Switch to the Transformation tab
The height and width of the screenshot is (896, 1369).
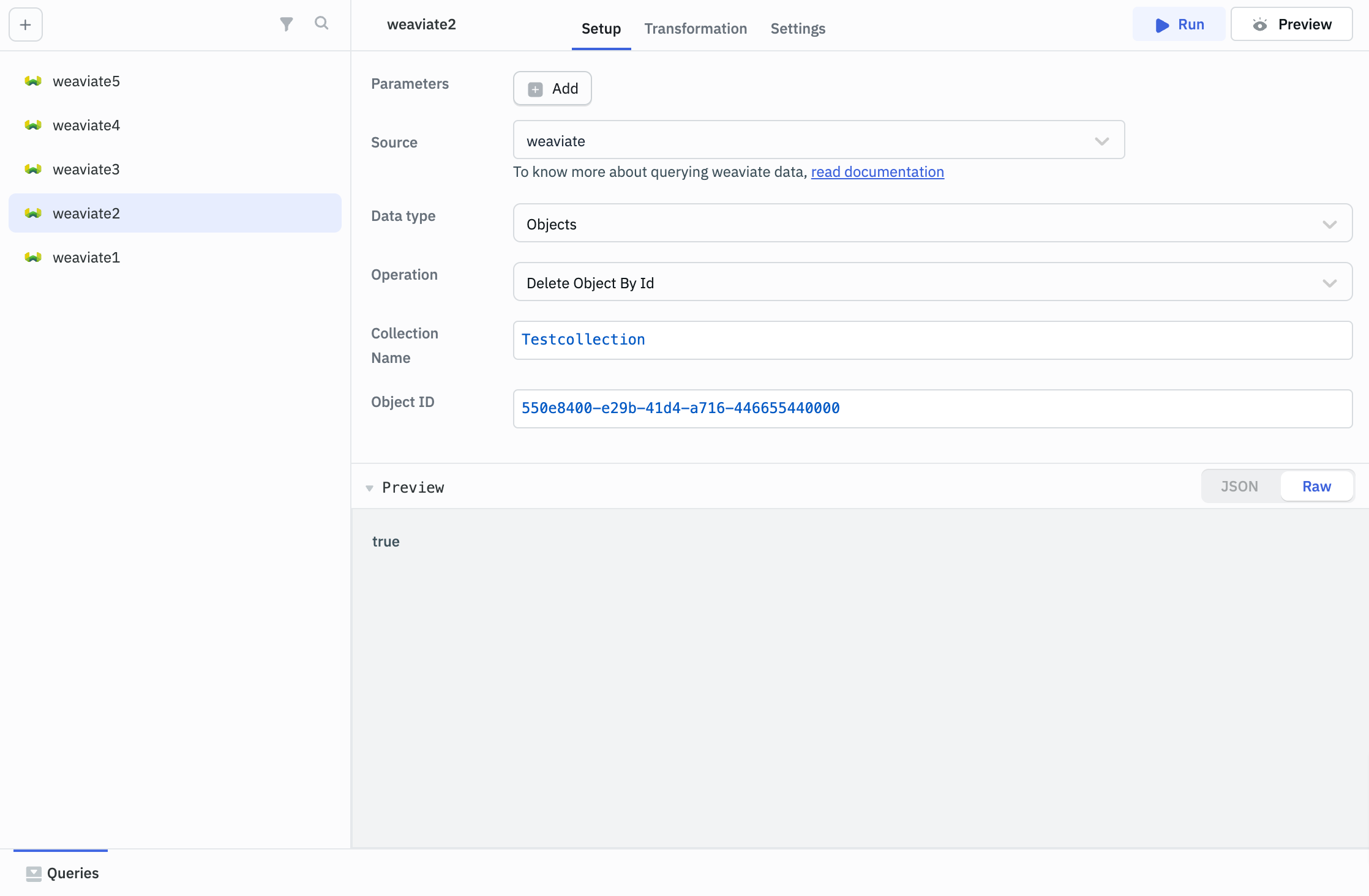(696, 29)
